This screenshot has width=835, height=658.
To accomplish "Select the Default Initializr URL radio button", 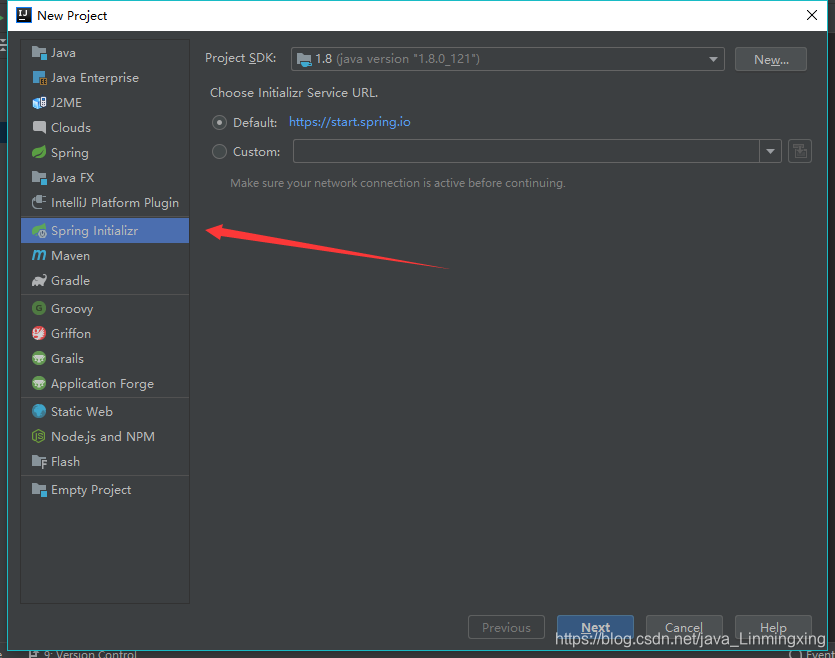I will pos(219,122).
